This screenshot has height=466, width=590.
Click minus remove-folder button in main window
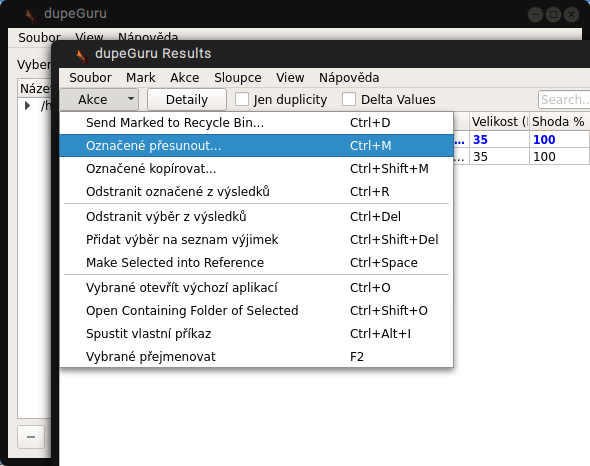(x=31, y=437)
